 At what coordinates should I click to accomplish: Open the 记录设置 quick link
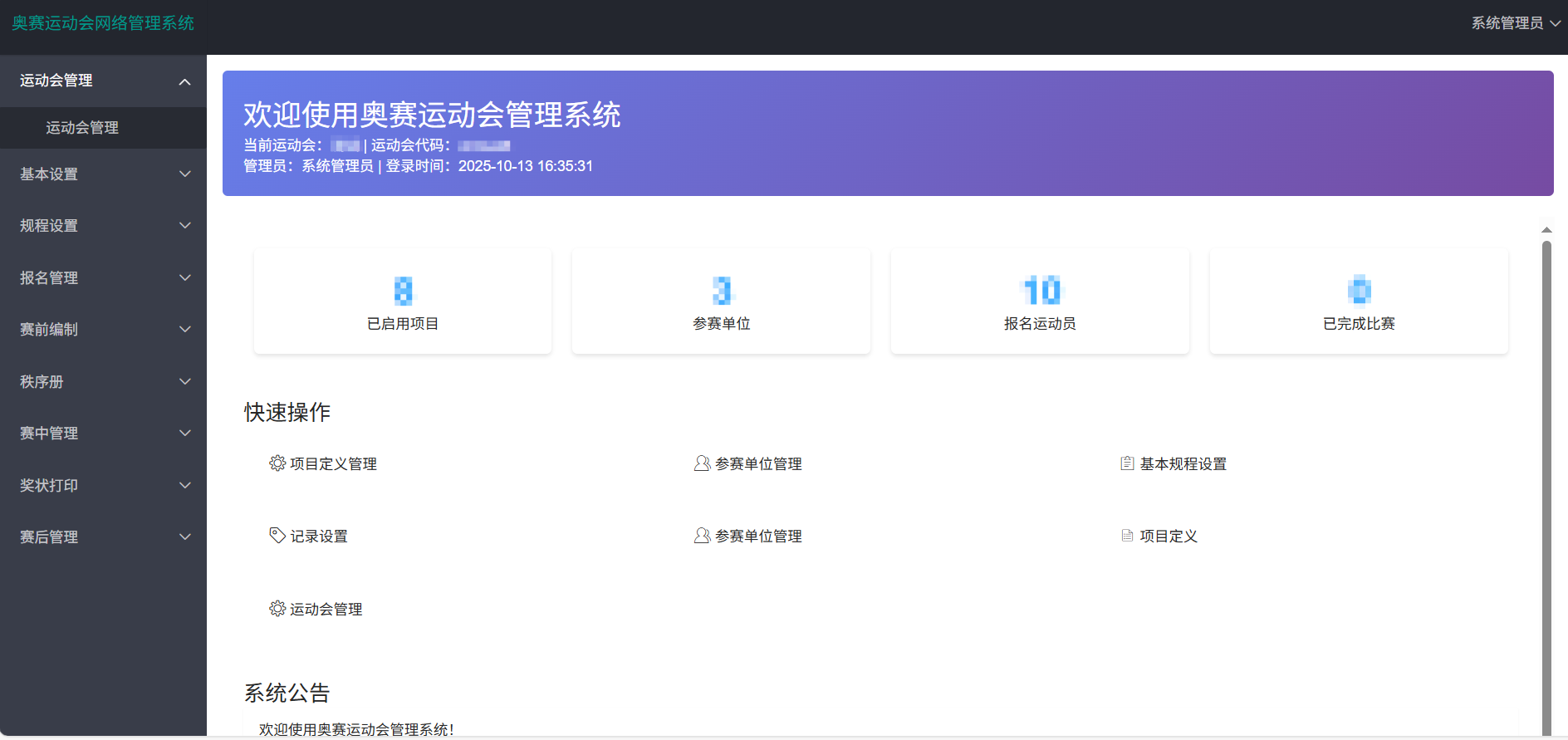coord(319,536)
